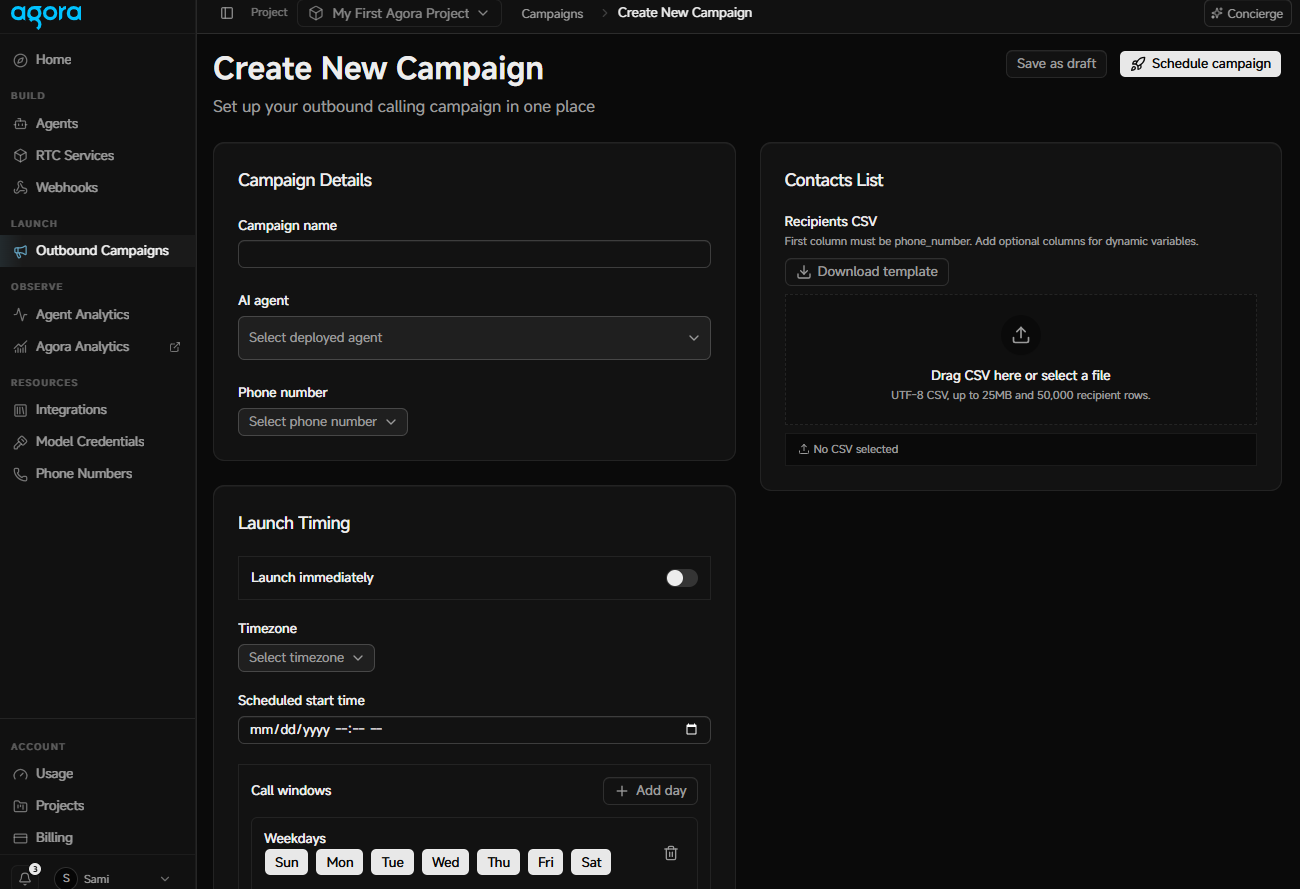Viewport: 1300px width, 889px height.
Task: Click Add day button in Call windows
Action: click(650, 791)
